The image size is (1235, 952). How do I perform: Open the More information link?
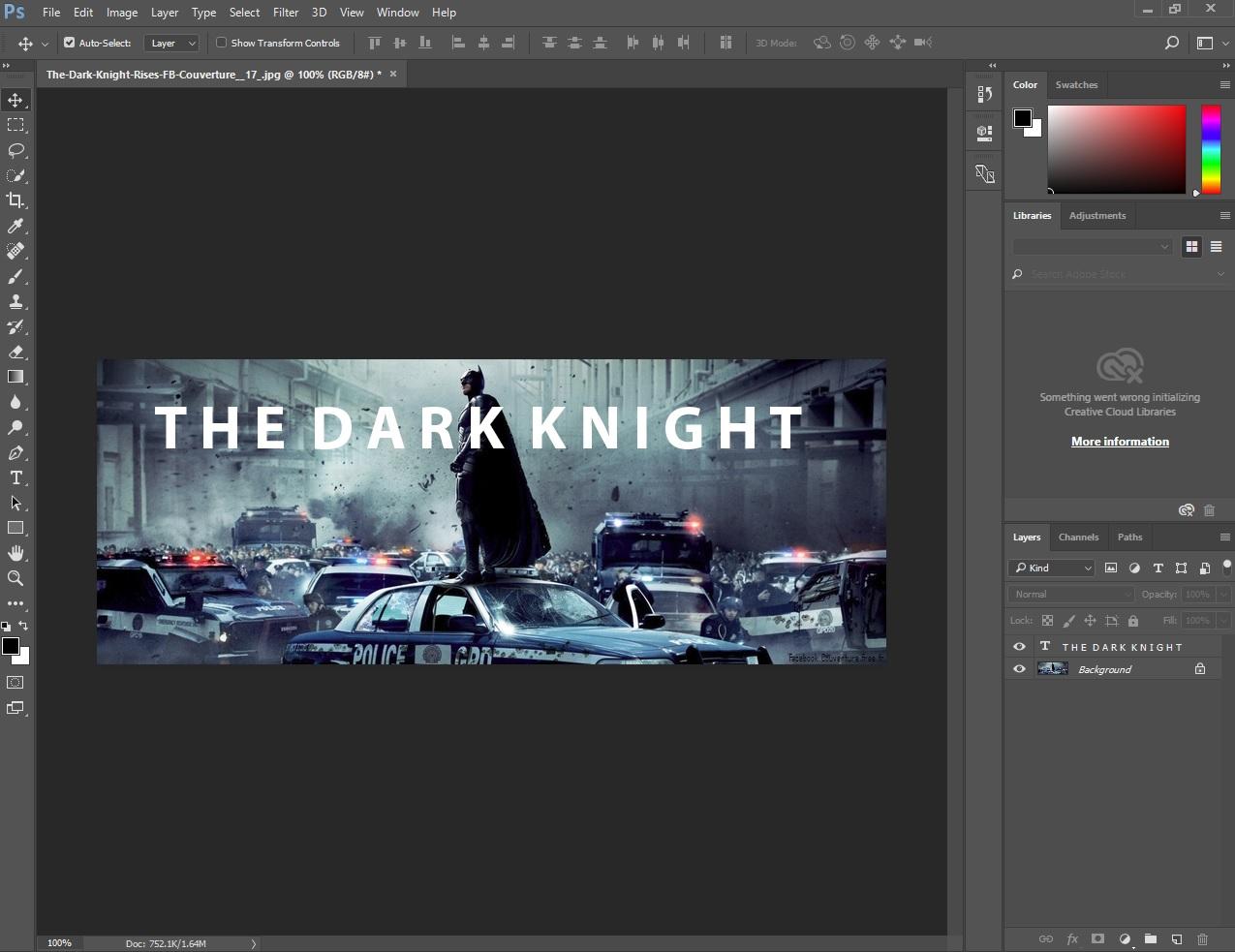coord(1120,442)
